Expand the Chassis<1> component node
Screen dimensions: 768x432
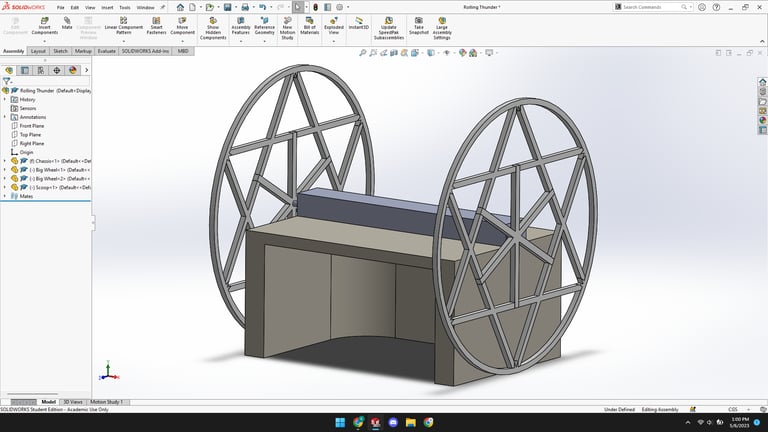[4, 161]
